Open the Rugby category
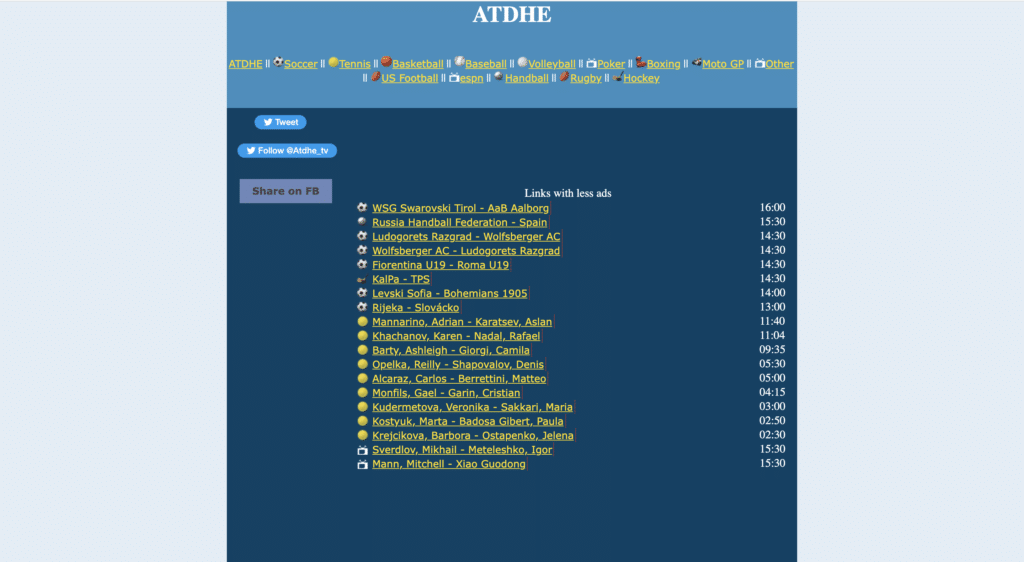 click(x=586, y=78)
